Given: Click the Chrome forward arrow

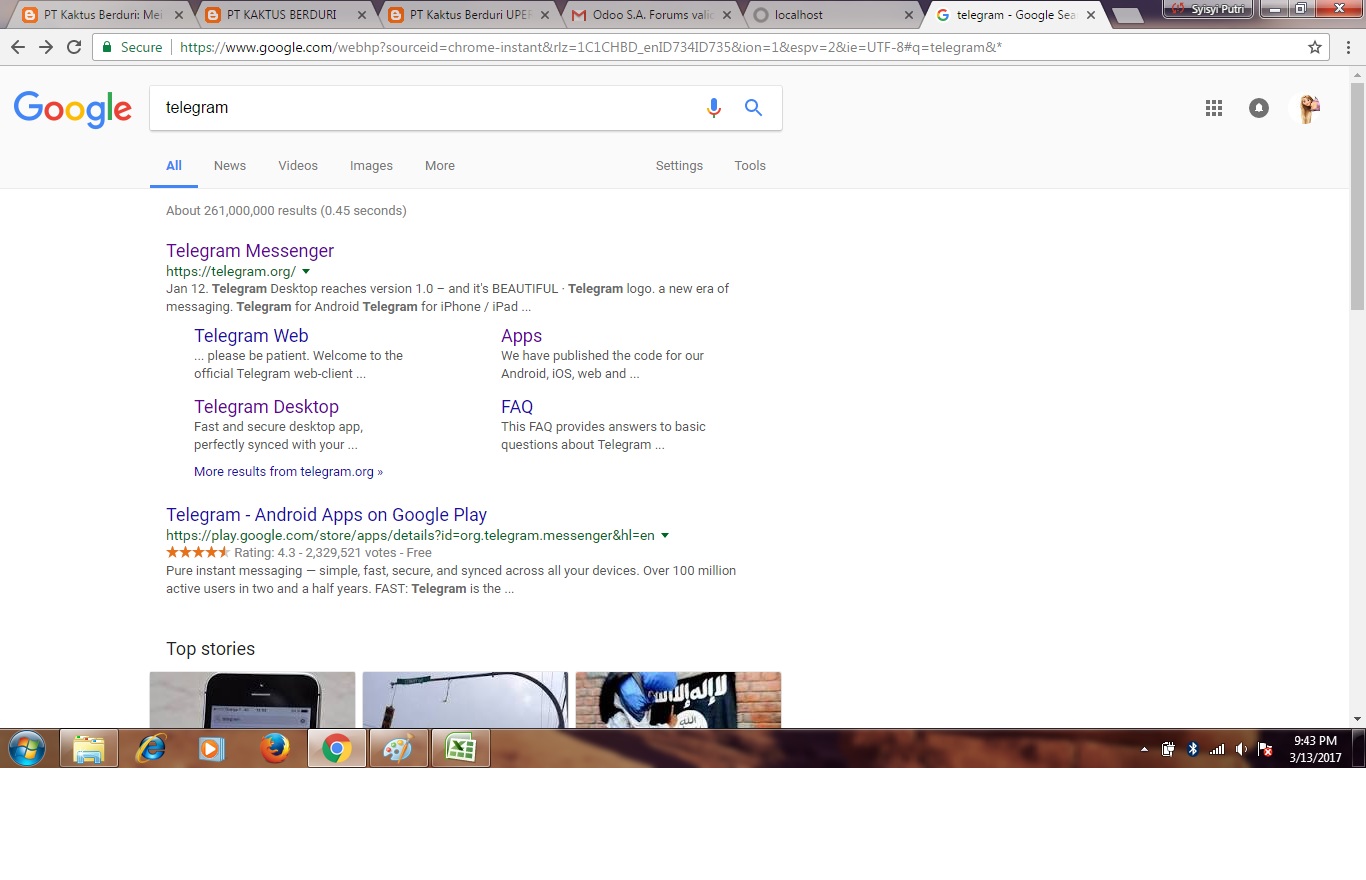Looking at the screenshot, I should [46, 47].
